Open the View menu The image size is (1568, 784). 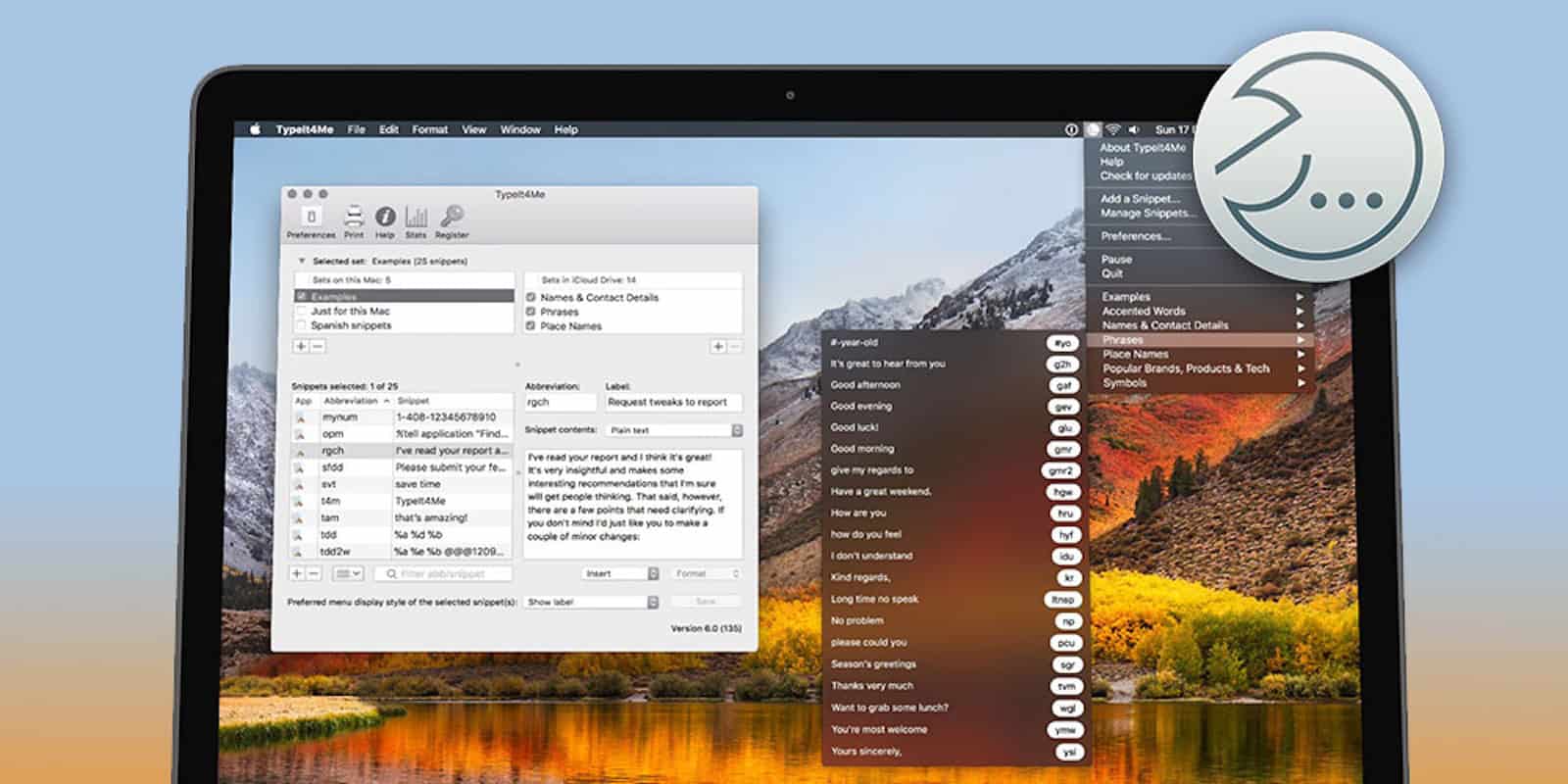click(x=474, y=129)
